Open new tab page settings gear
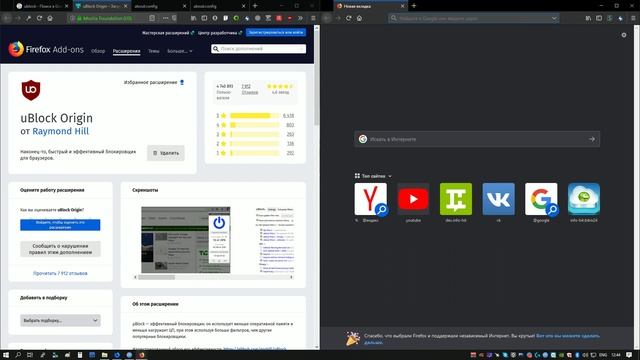 624,35
